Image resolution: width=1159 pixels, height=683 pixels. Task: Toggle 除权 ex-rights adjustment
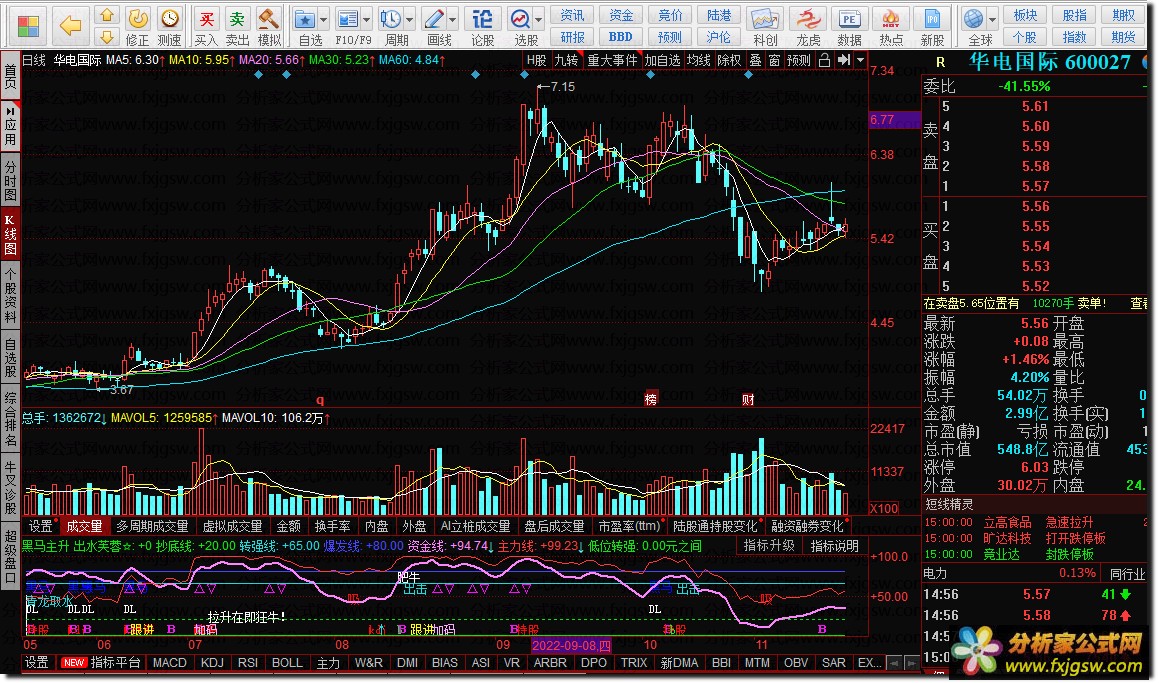729,61
